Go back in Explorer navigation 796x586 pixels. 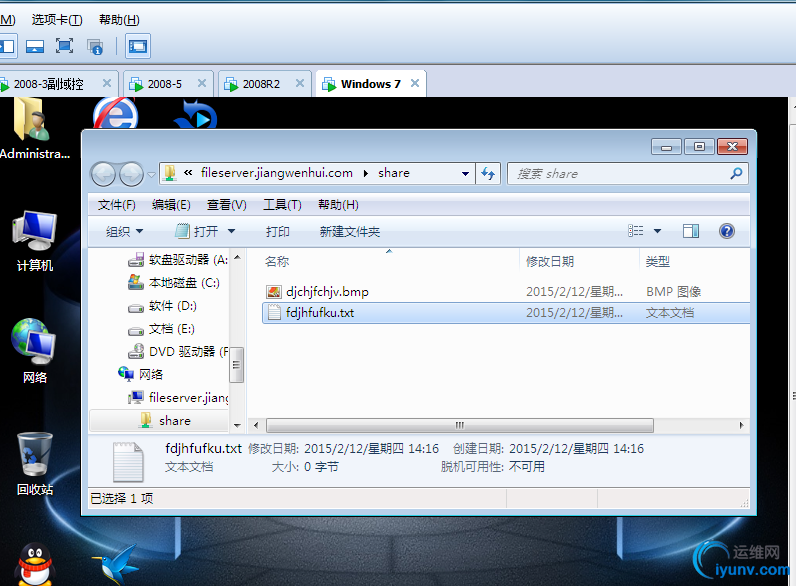(x=103, y=174)
